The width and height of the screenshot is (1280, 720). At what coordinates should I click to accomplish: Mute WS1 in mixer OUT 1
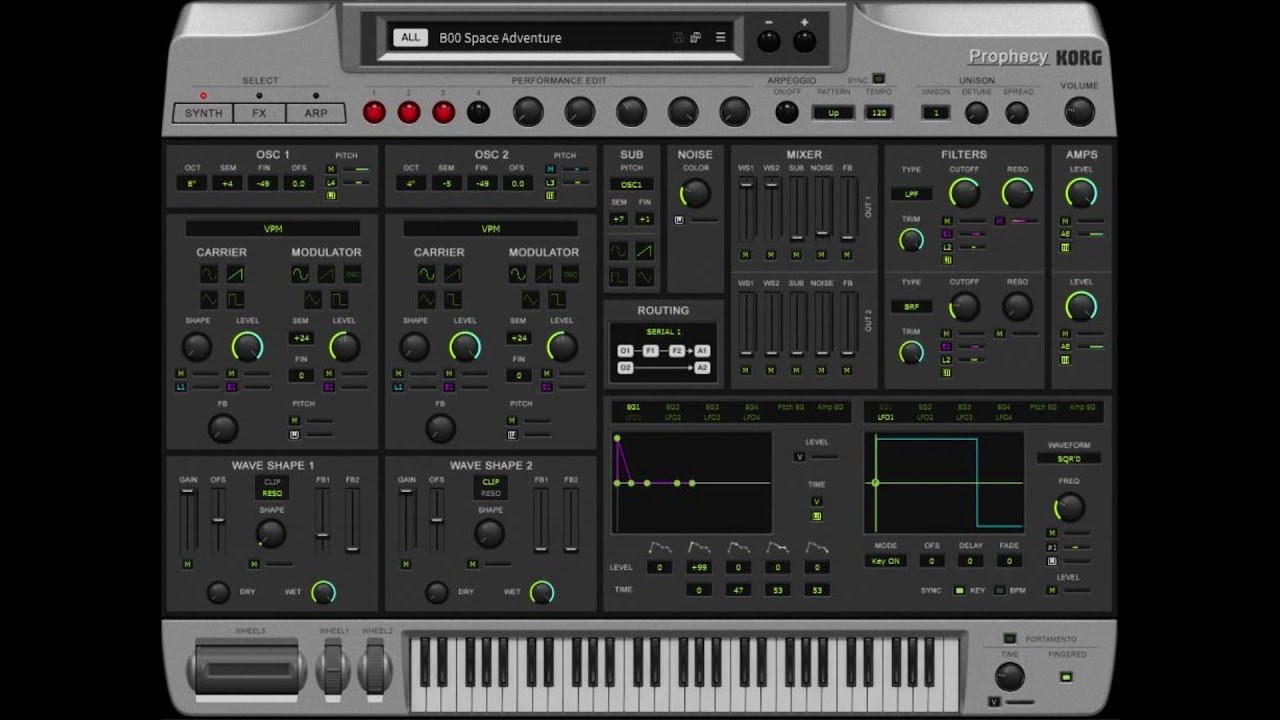coord(745,255)
